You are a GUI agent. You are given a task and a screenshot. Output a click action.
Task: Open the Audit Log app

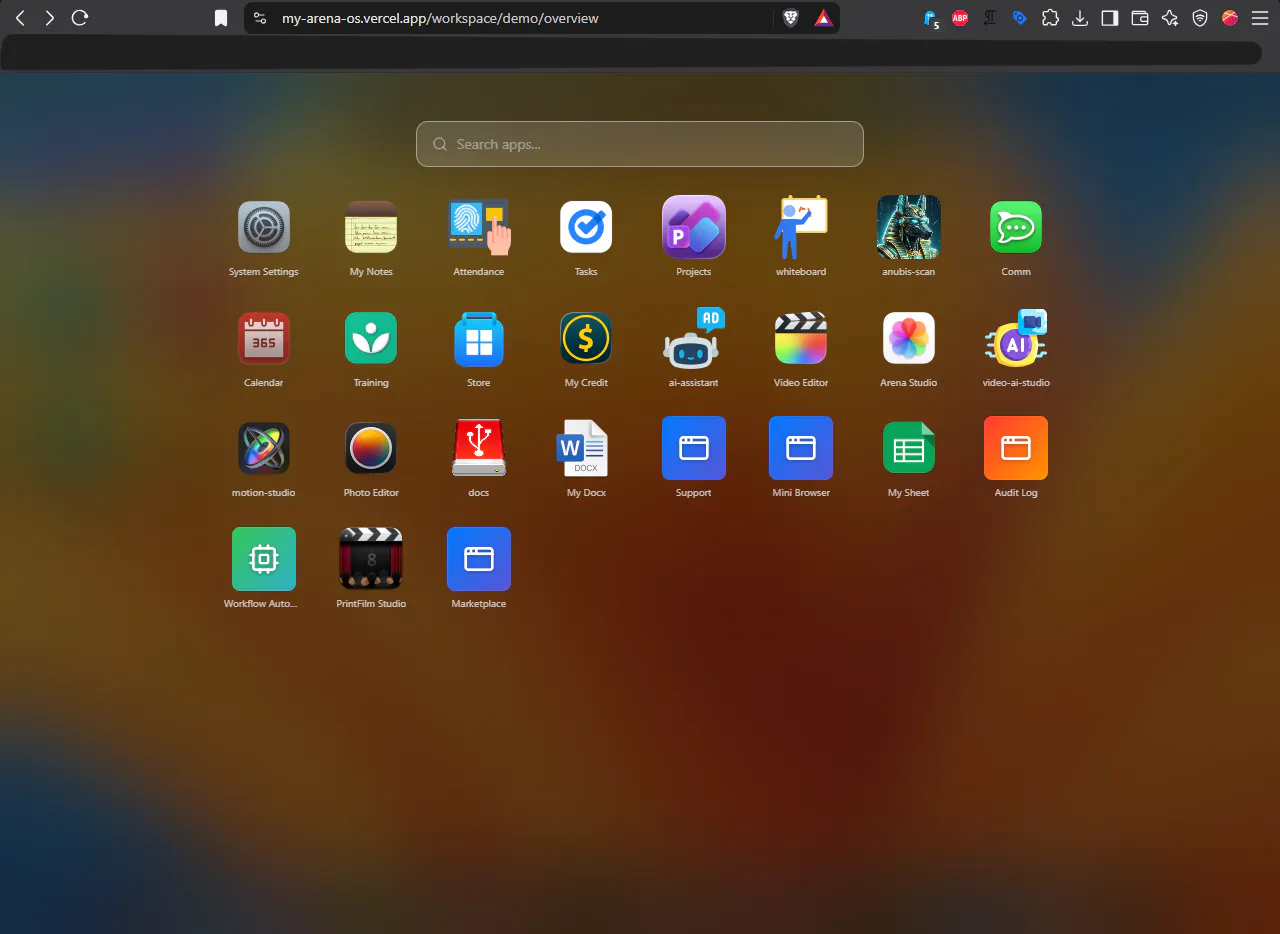click(x=1016, y=448)
